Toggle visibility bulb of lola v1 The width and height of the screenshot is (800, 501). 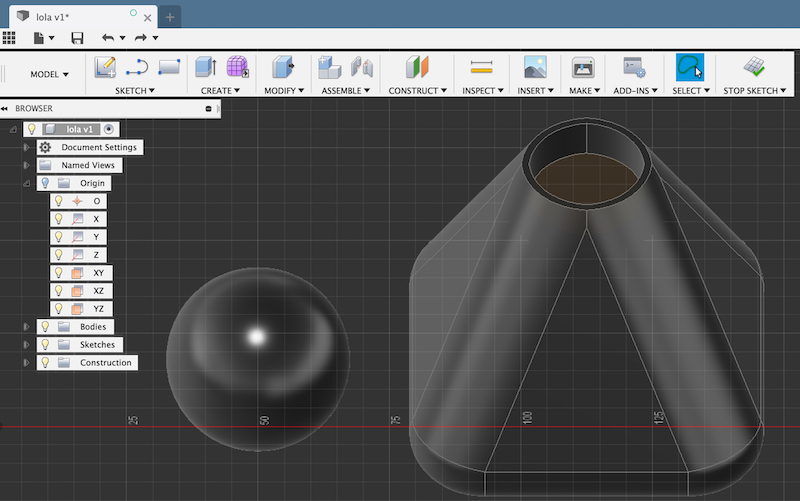[32, 129]
